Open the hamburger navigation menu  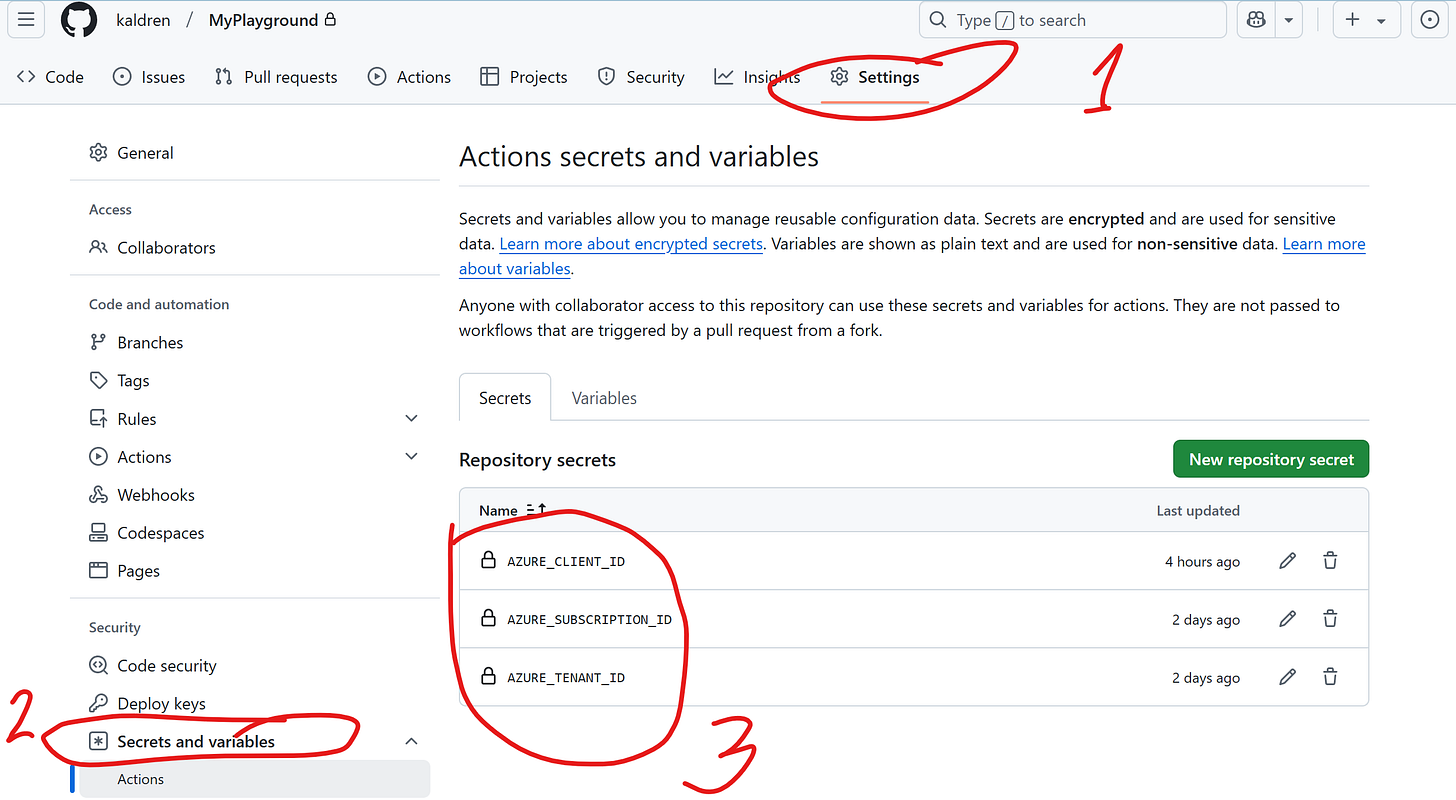pos(26,20)
